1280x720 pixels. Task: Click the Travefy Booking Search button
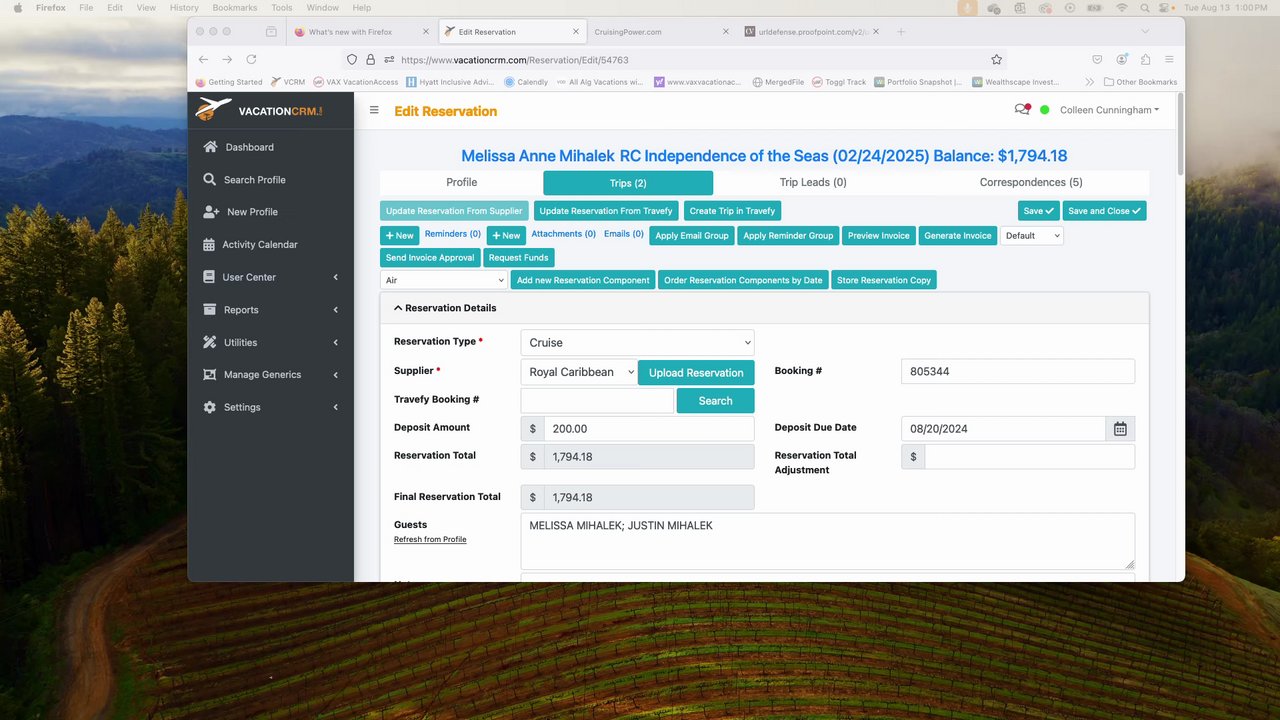715,400
